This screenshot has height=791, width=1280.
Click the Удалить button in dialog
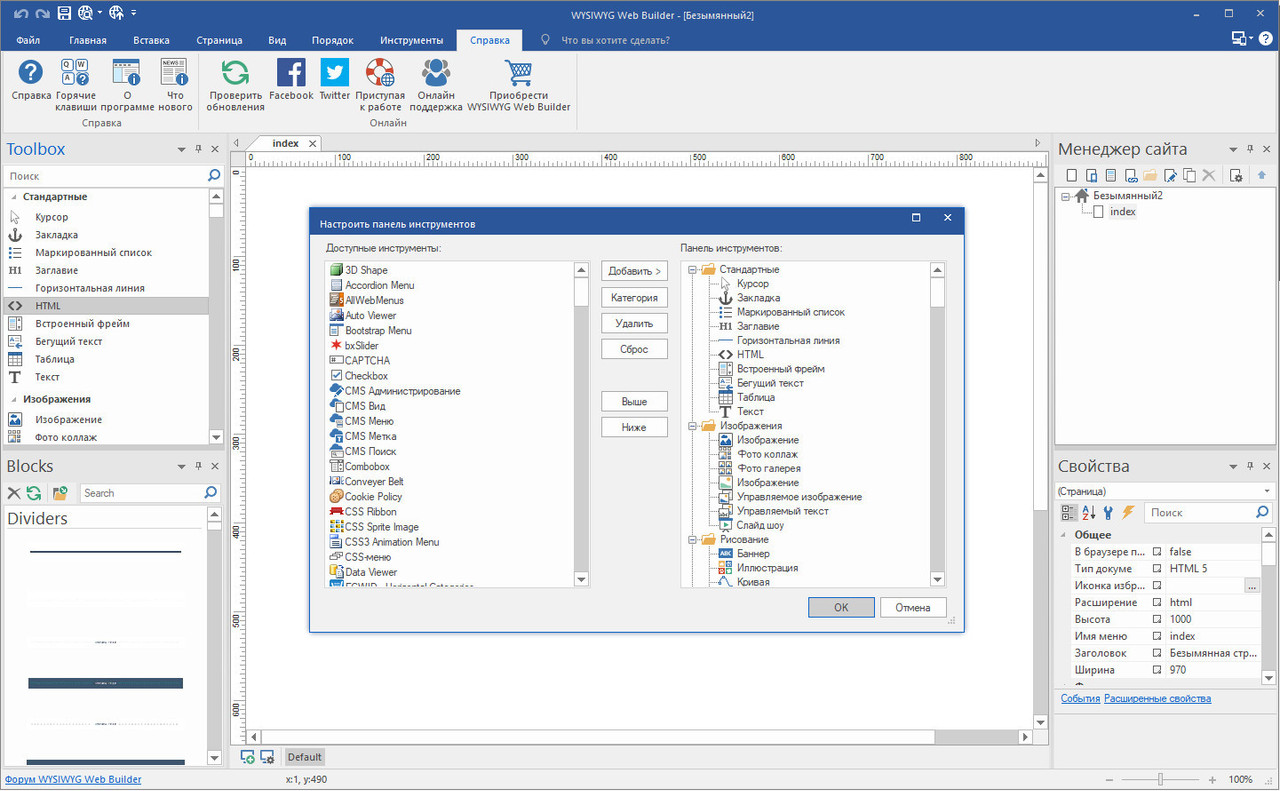[634, 323]
